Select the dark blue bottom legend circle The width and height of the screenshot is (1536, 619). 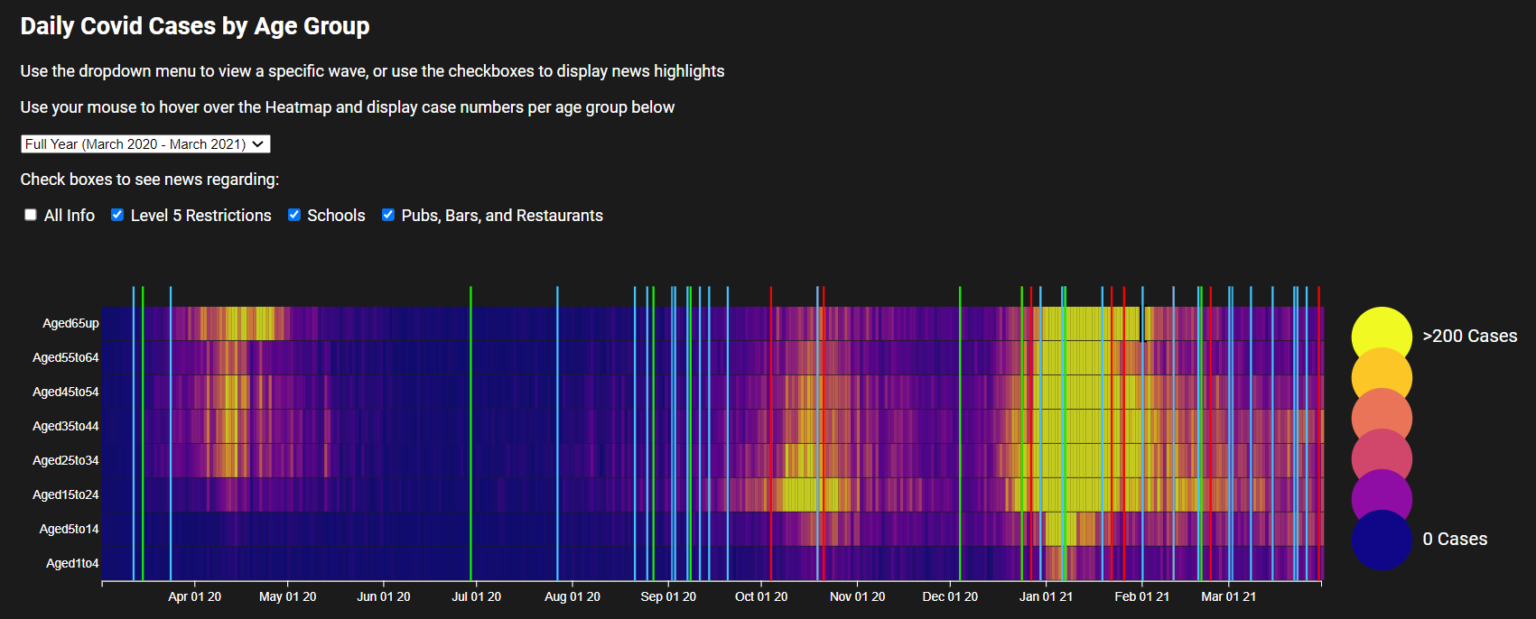click(x=1381, y=541)
